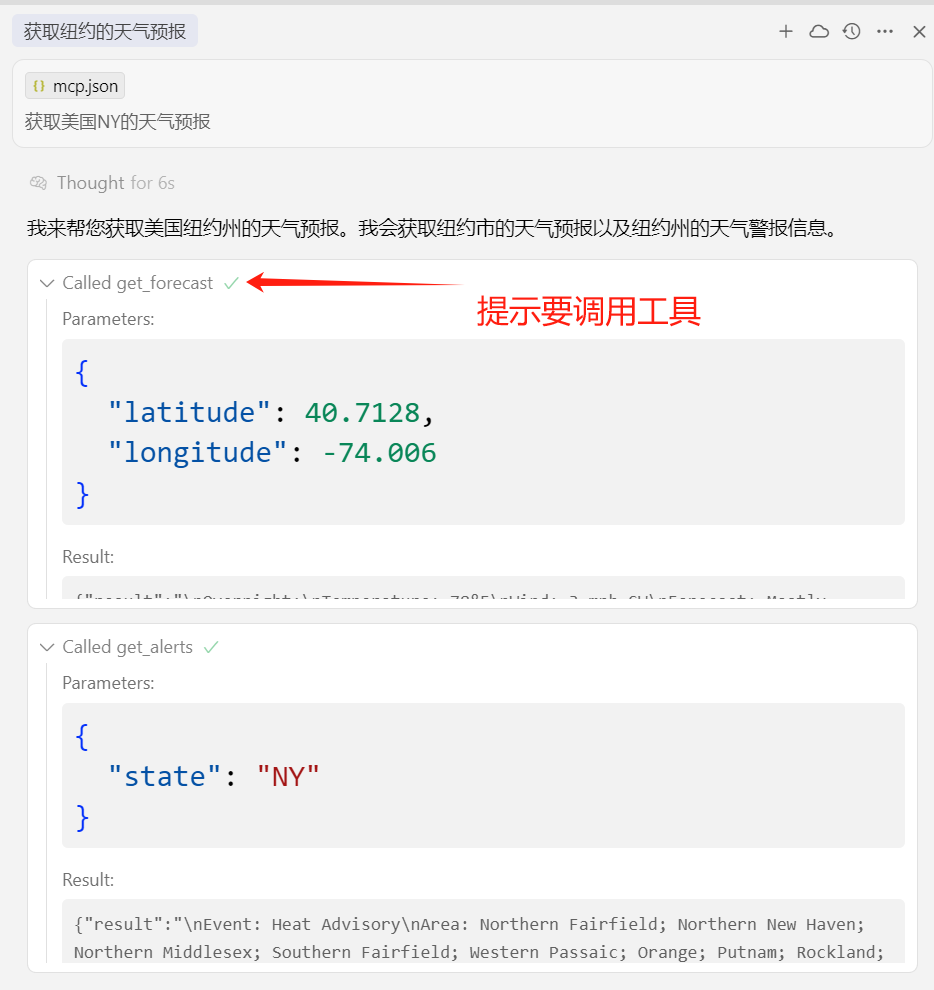Click the JSON braces icon on mcp.json chip
Image resolution: width=934 pixels, height=990 pixels.
pyautogui.click(x=39, y=86)
